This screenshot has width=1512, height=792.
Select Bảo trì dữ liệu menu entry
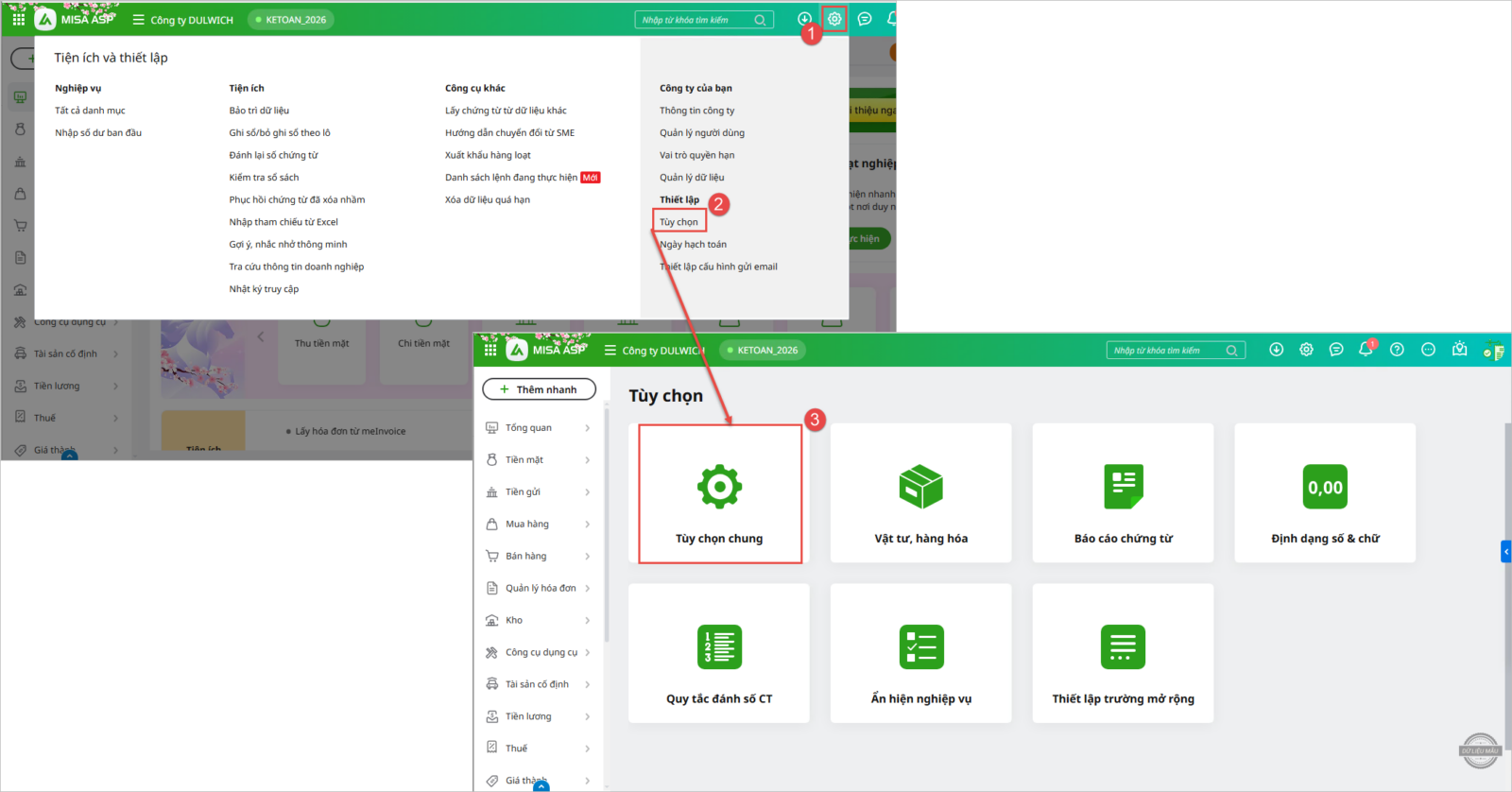259,111
